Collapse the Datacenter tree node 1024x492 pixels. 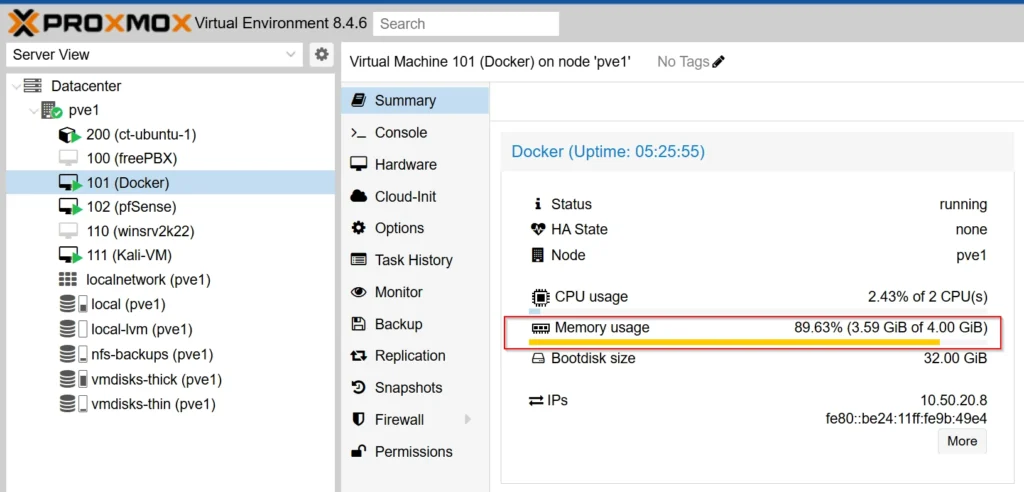(x=16, y=86)
